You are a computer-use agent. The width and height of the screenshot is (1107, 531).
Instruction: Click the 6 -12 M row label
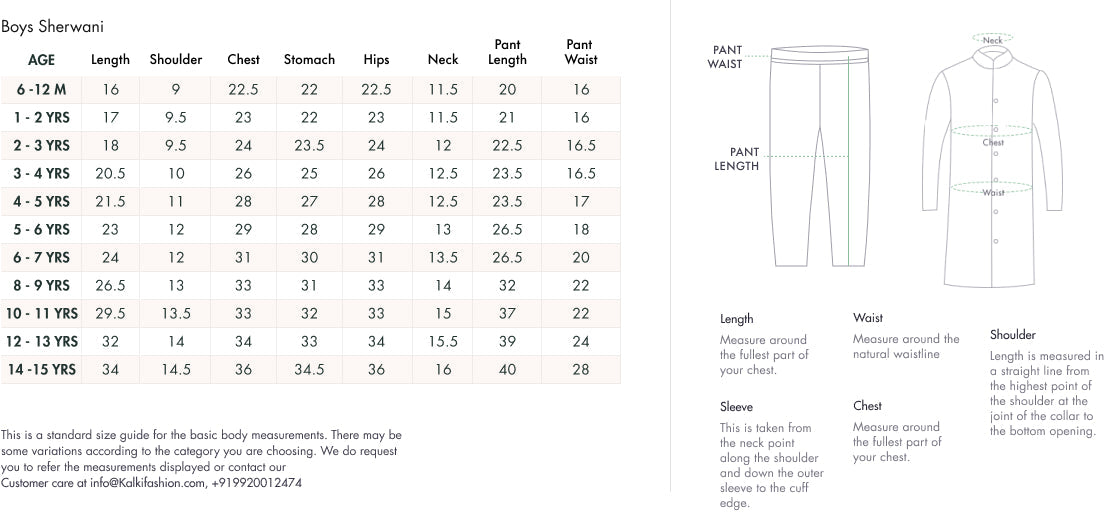tap(42, 89)
